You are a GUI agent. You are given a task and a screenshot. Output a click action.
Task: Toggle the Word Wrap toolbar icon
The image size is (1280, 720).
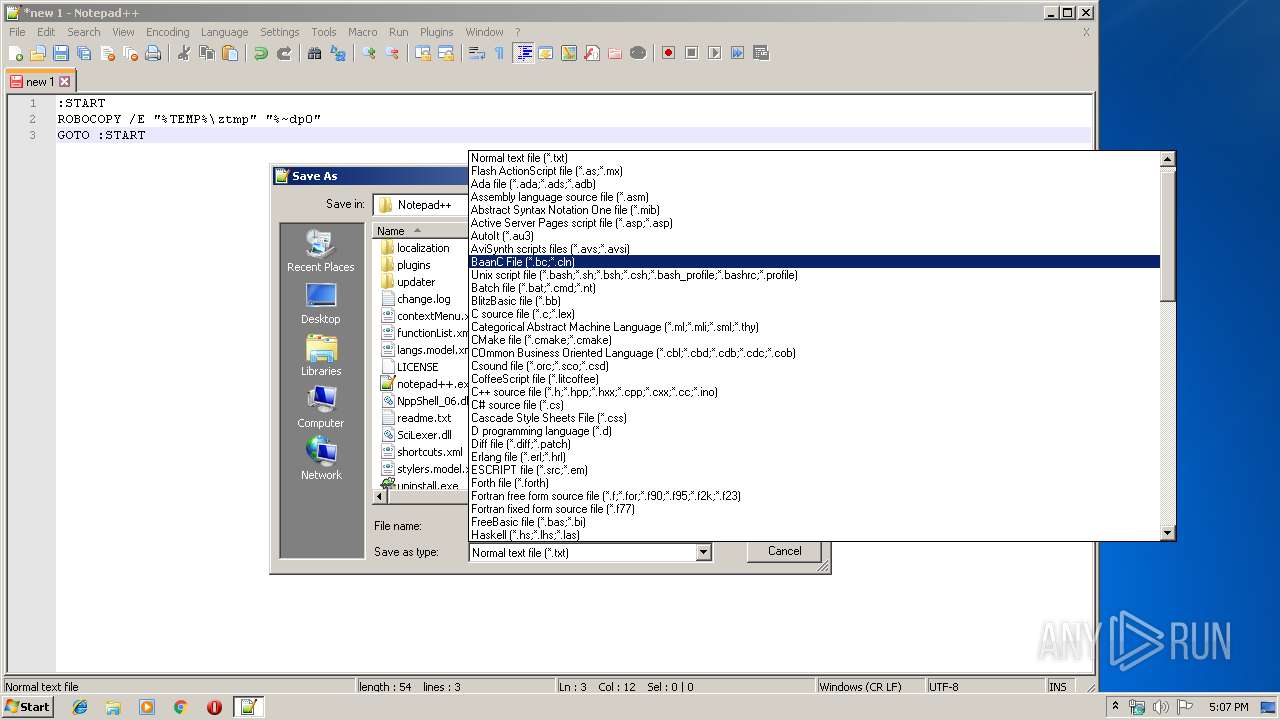477,53
